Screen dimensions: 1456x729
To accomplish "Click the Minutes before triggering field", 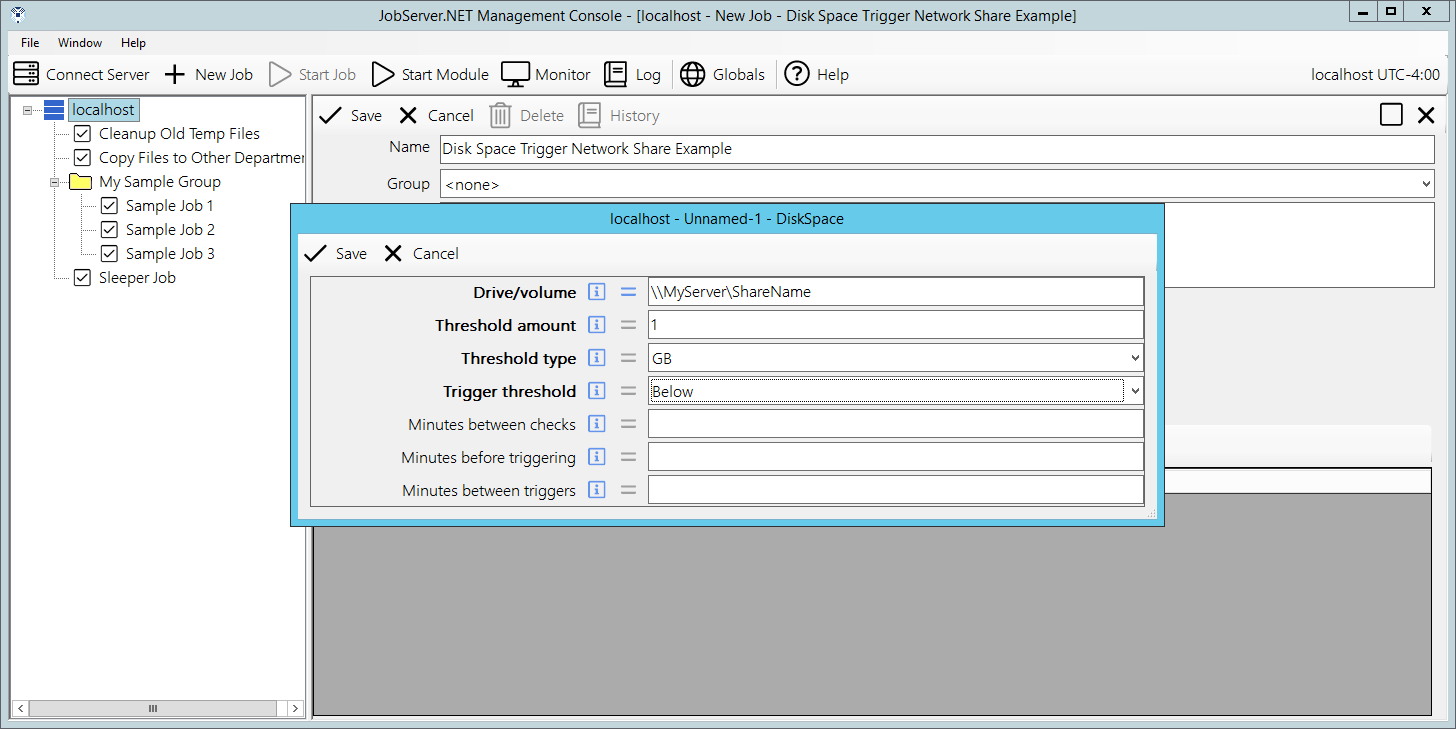I will 895,457.
